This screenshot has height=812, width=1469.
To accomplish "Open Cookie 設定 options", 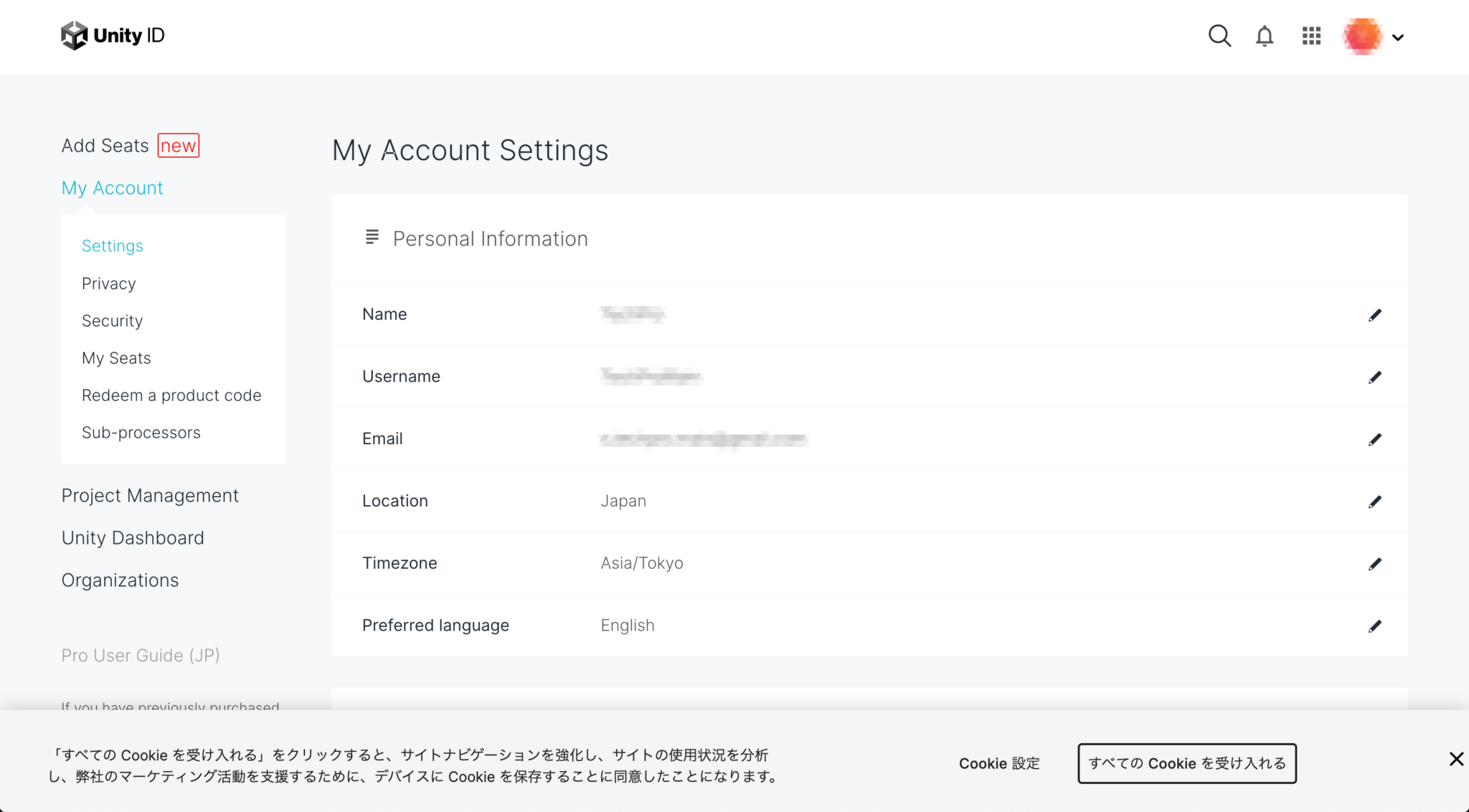I will pyautogui.click(x=998, y=763).
